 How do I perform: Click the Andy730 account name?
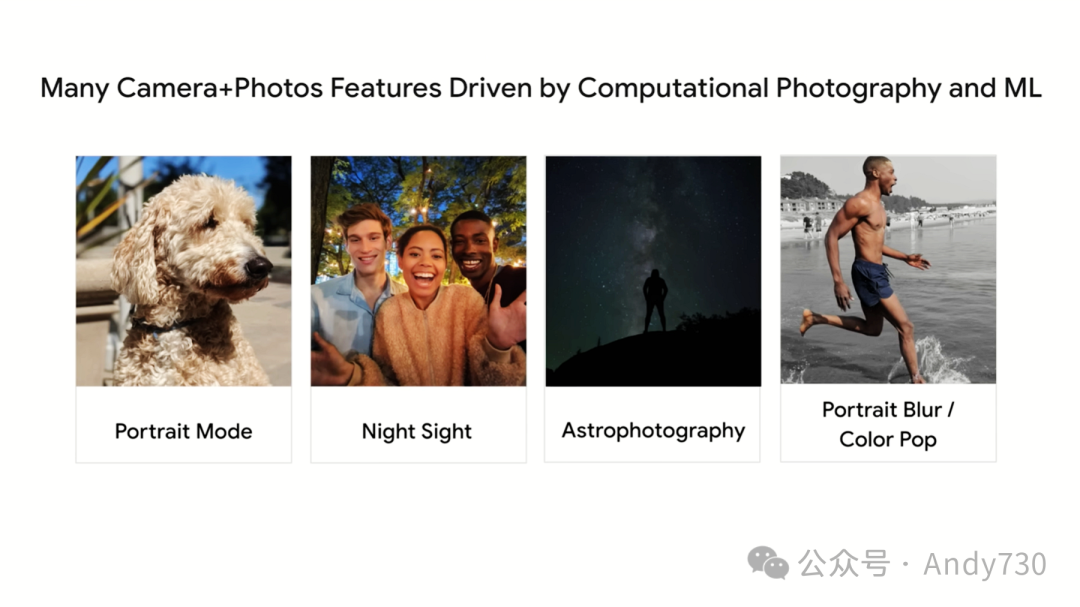(x=984, y=564)
